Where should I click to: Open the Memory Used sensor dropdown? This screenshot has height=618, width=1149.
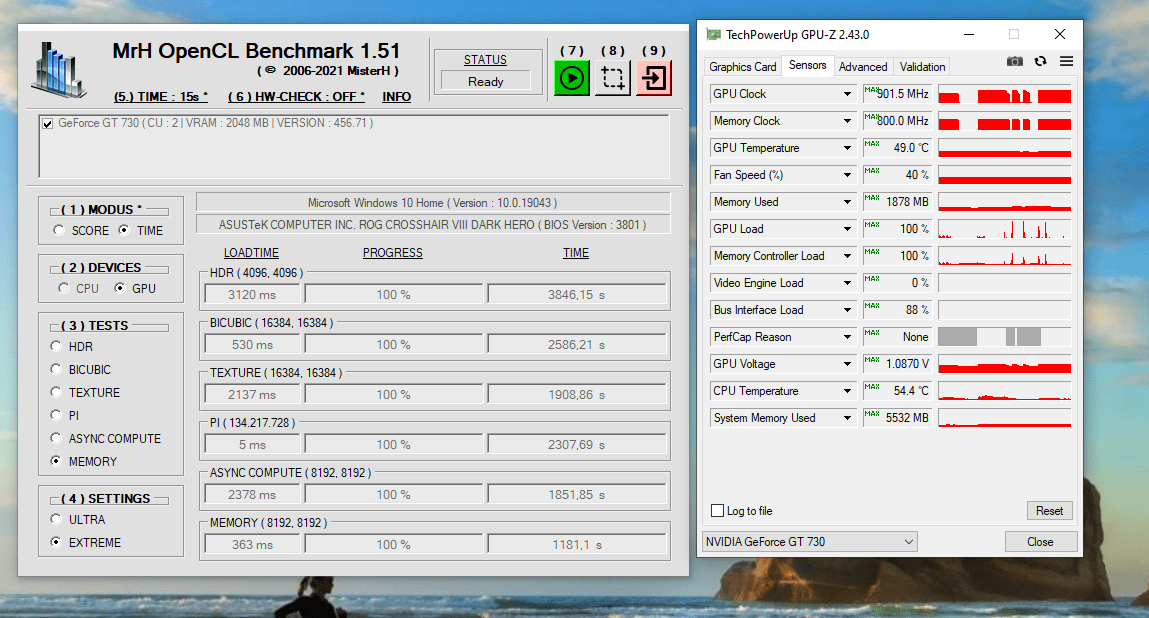click(x=847, y=202)
